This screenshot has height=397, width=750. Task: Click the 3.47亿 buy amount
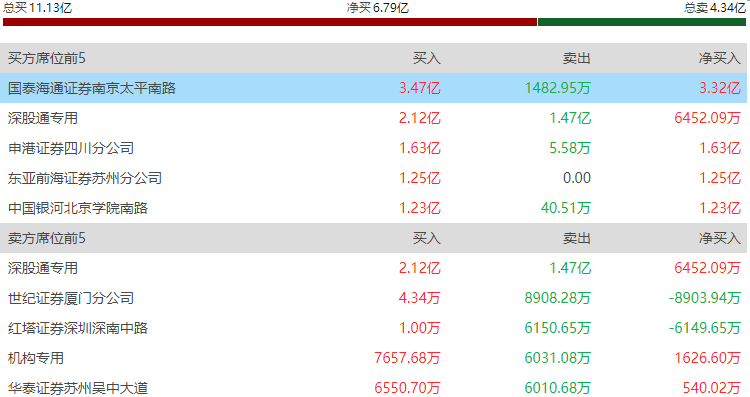point(419,88)
